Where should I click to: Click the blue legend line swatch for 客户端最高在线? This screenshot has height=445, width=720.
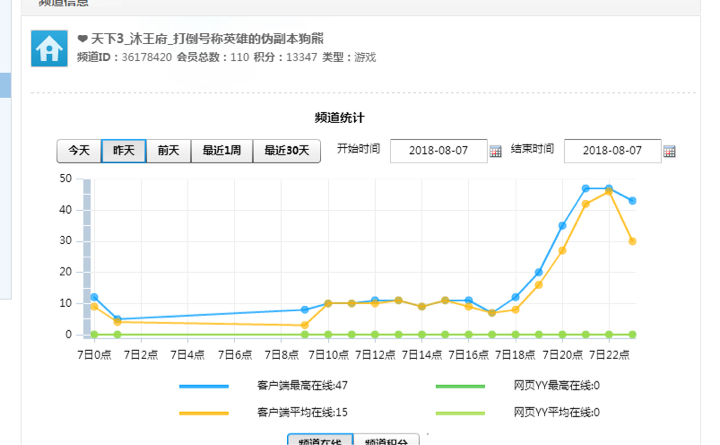(204, 386)
